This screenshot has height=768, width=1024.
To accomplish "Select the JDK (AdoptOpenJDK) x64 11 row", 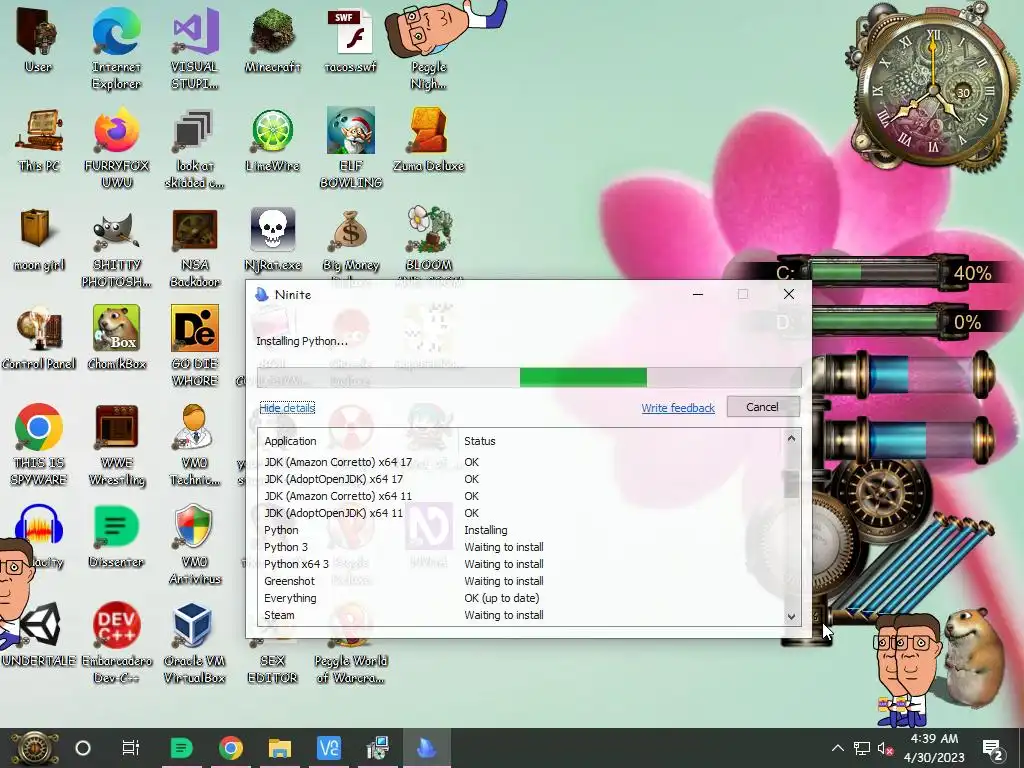I will (x=522, y=513).
